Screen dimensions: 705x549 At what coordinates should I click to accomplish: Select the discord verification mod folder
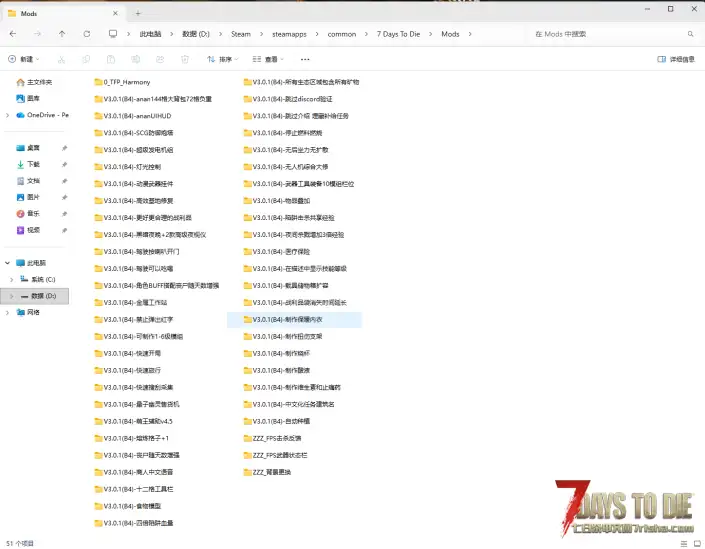click(x=288, y=99)
